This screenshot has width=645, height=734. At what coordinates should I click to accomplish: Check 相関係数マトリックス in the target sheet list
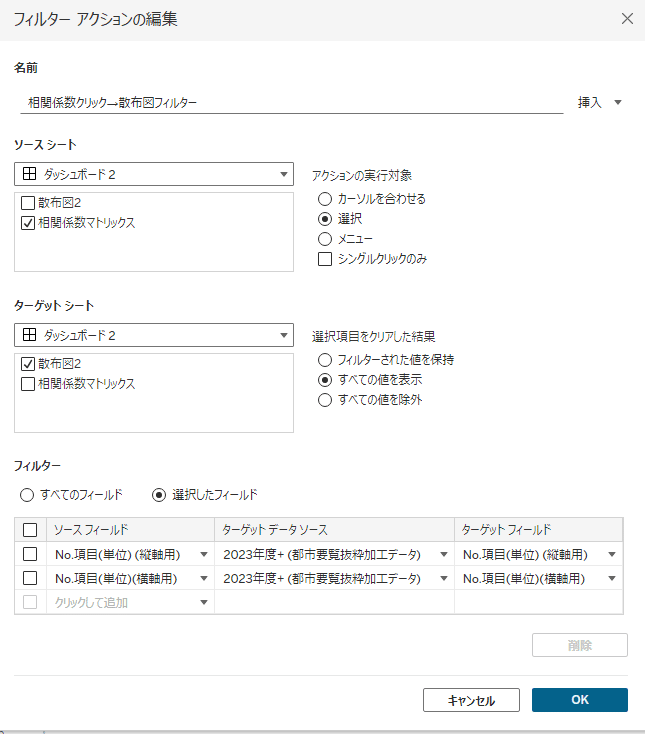[28, 384]
